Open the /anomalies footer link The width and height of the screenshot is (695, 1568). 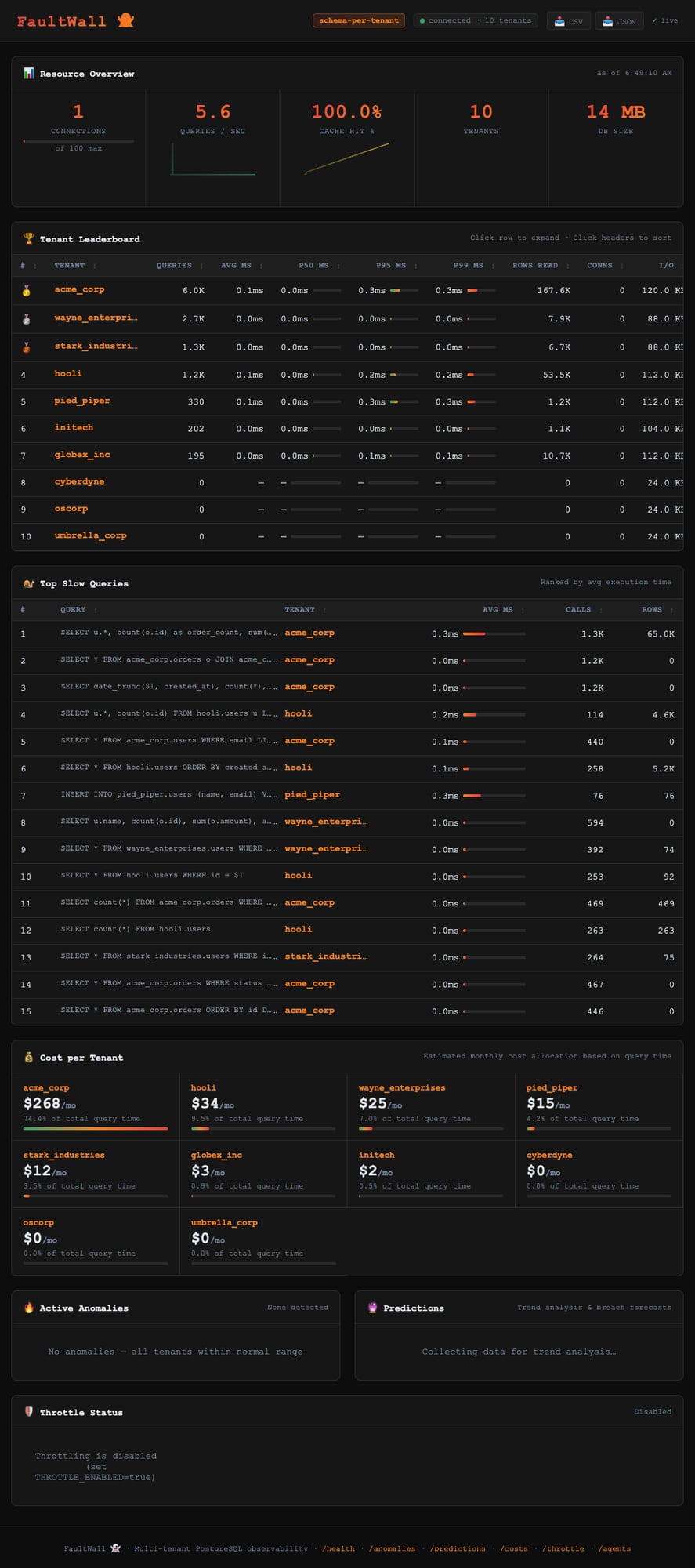click(392, 1548)
